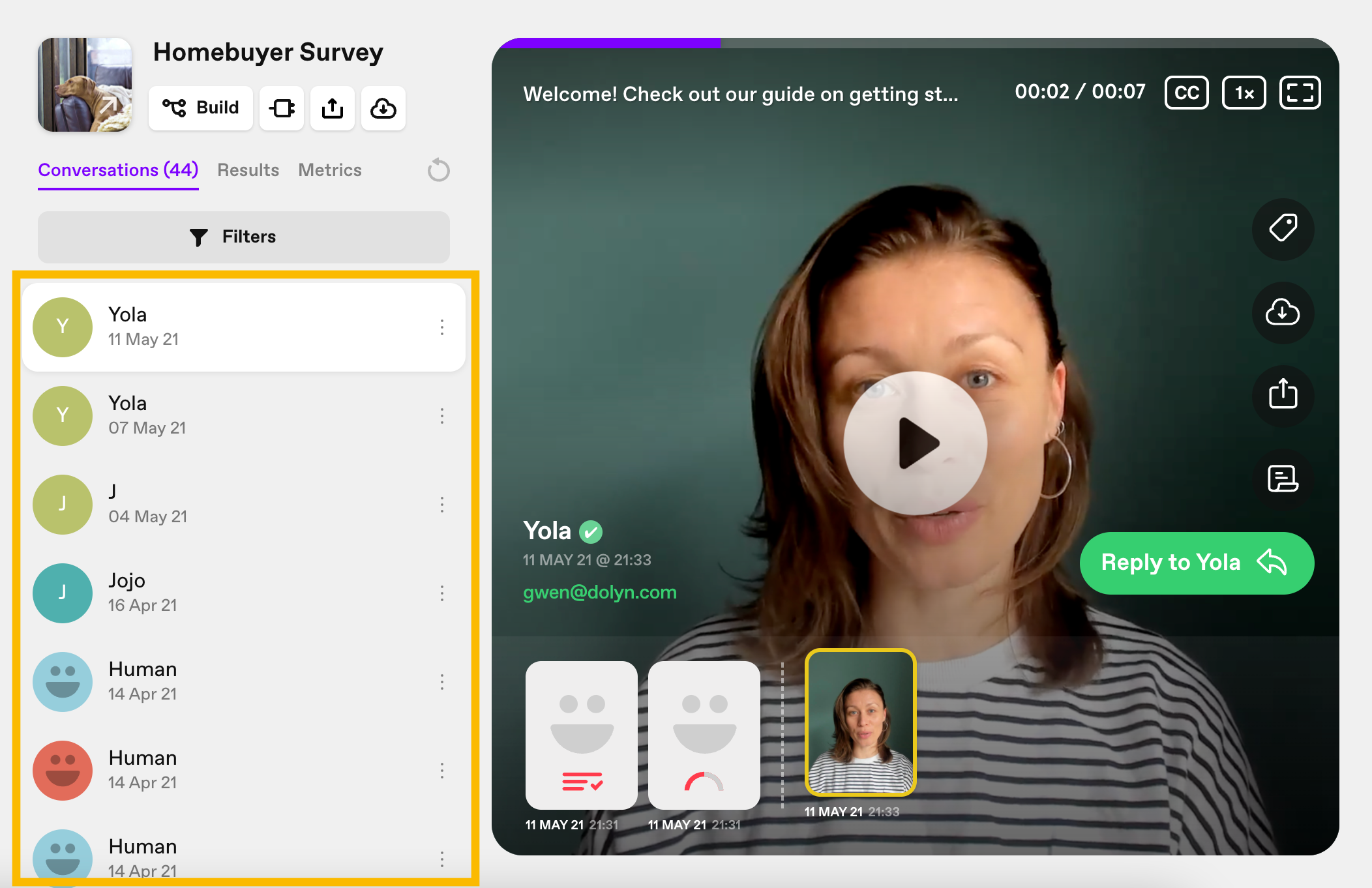Open the Build editor
1372x888 pixels.
tap(201, 108)
